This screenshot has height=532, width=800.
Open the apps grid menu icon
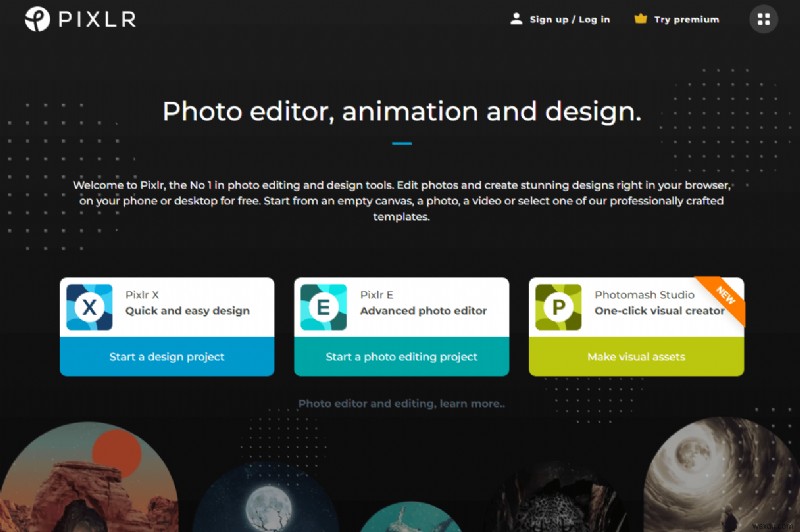pyautogui.click(x=763, y=19)
